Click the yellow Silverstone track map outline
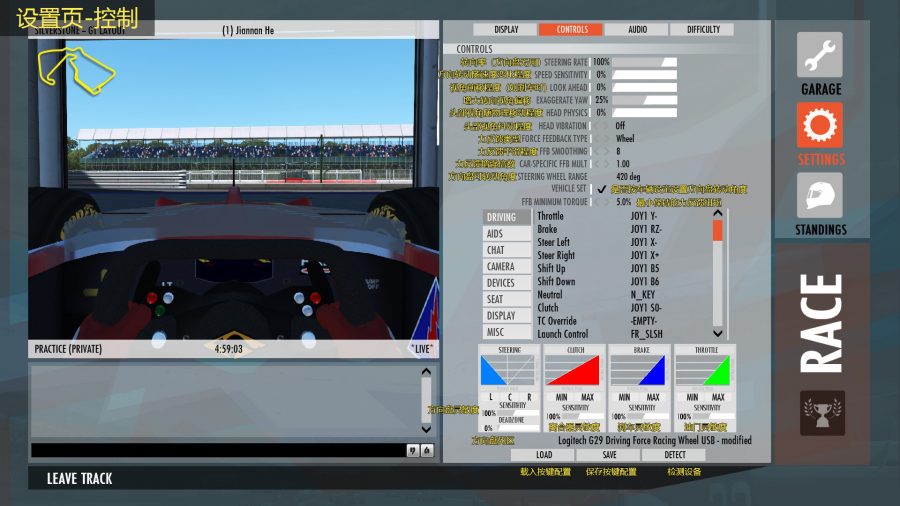Screen dimensions: 900x506 coord(76,70)
